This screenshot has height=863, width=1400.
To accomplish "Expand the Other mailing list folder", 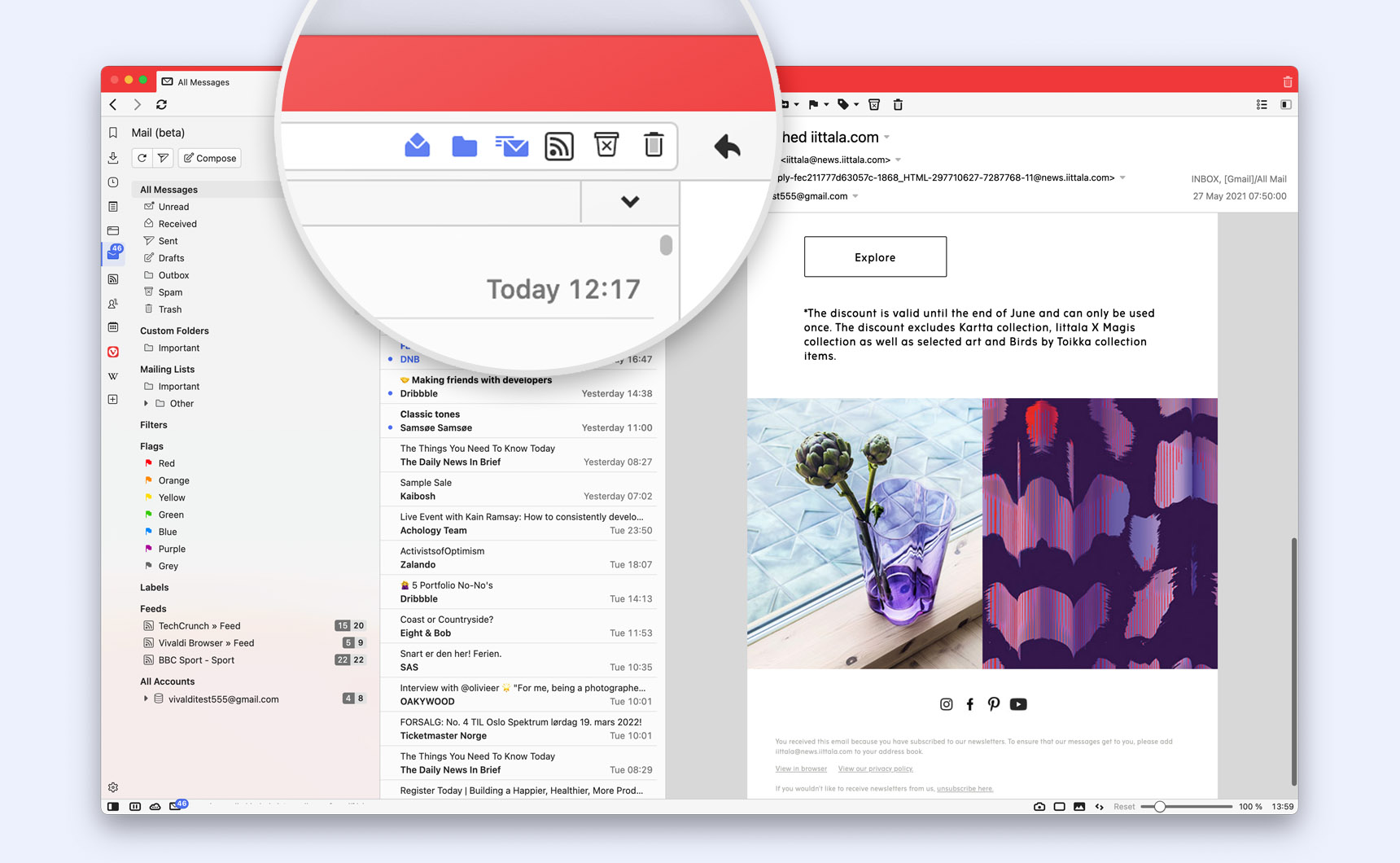I will click(146, 404).
